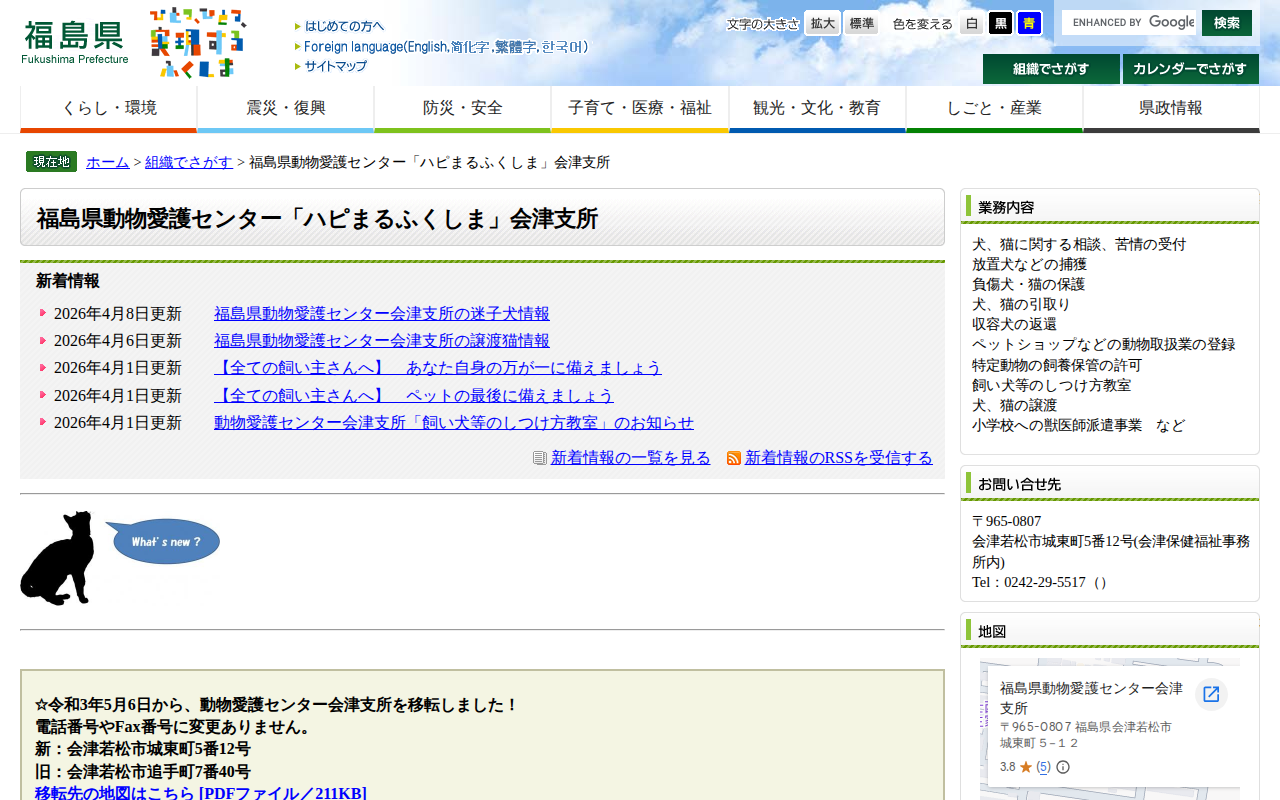Viewport: 1280px width, 800px height.
Task: Click the map place title 福島県動物愛護センター会津支所
Action: pyautogui.click(x=1091, y=698)
